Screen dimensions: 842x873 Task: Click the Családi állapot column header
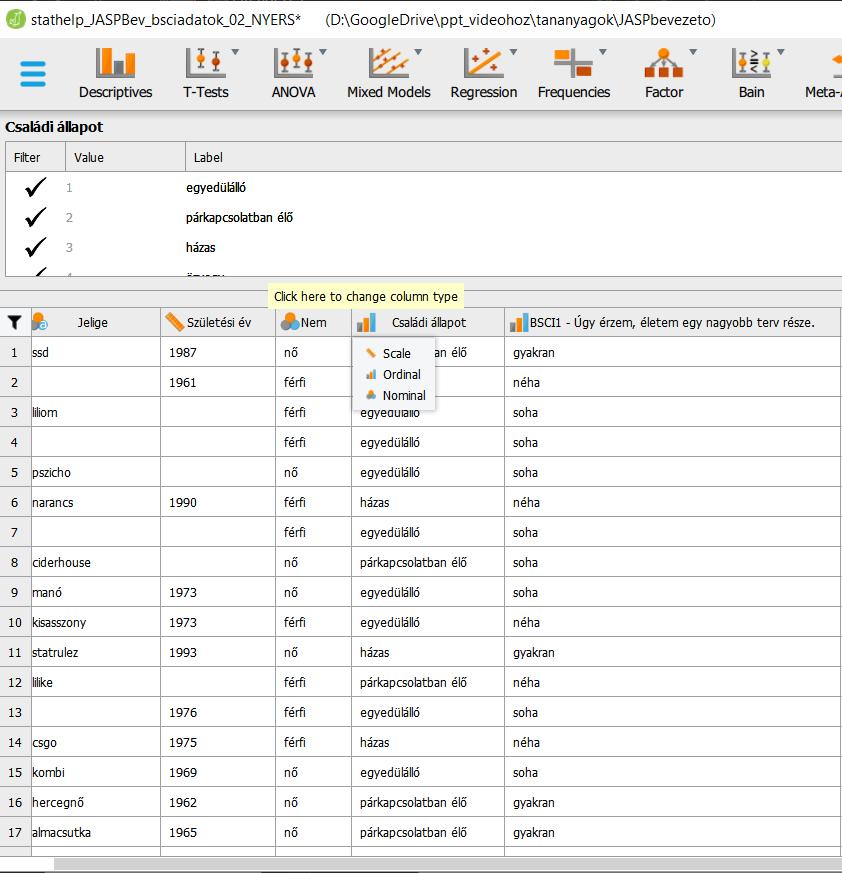[x=429, y=322]
